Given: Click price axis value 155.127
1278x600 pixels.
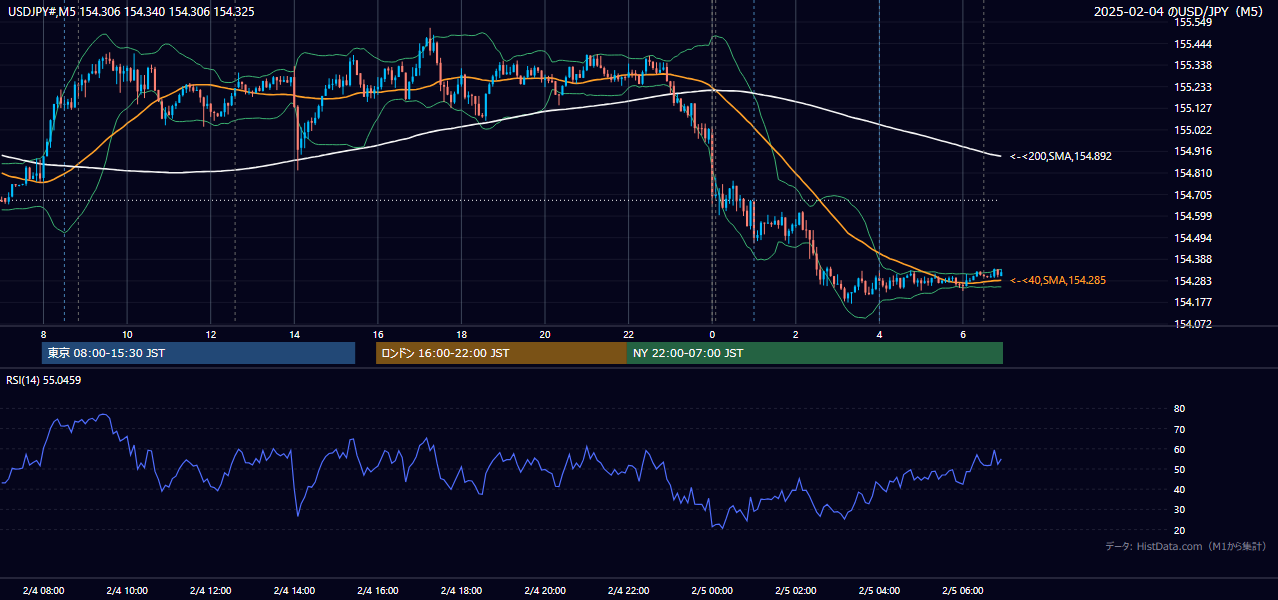Looking at the screenshot, I should click(x=1193, y=108).
